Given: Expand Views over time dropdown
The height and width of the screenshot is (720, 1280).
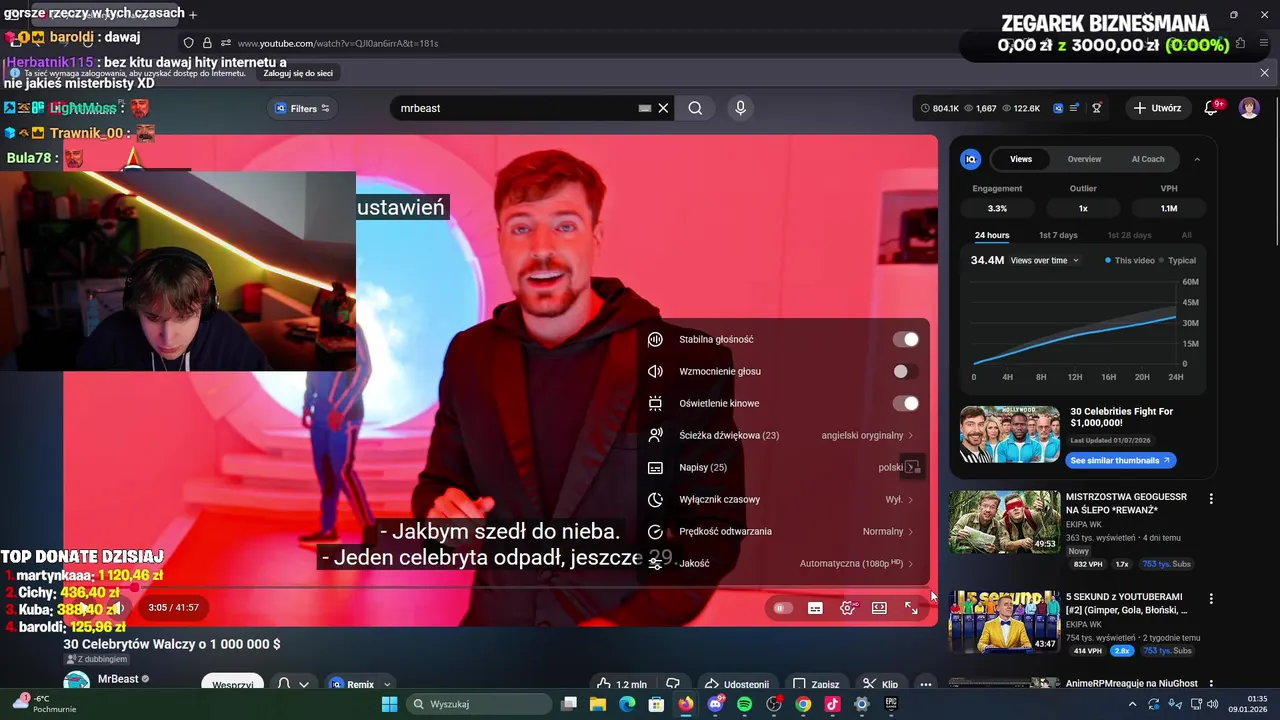Looking at the screenshot, I should tap(1045, 260).
